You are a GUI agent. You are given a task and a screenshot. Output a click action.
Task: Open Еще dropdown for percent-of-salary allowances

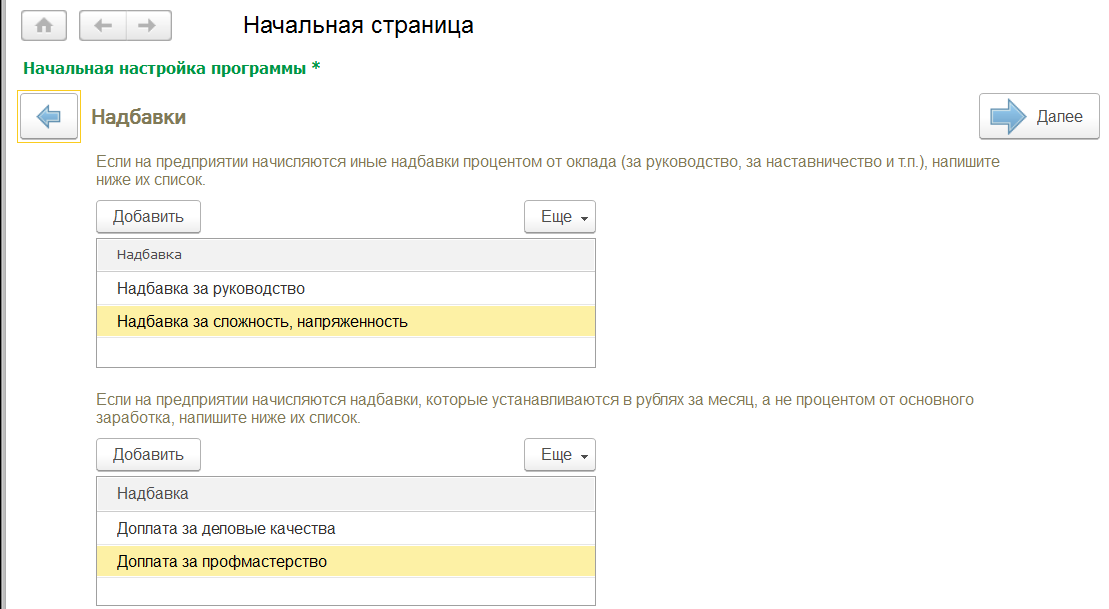click(x=560, y=217)
